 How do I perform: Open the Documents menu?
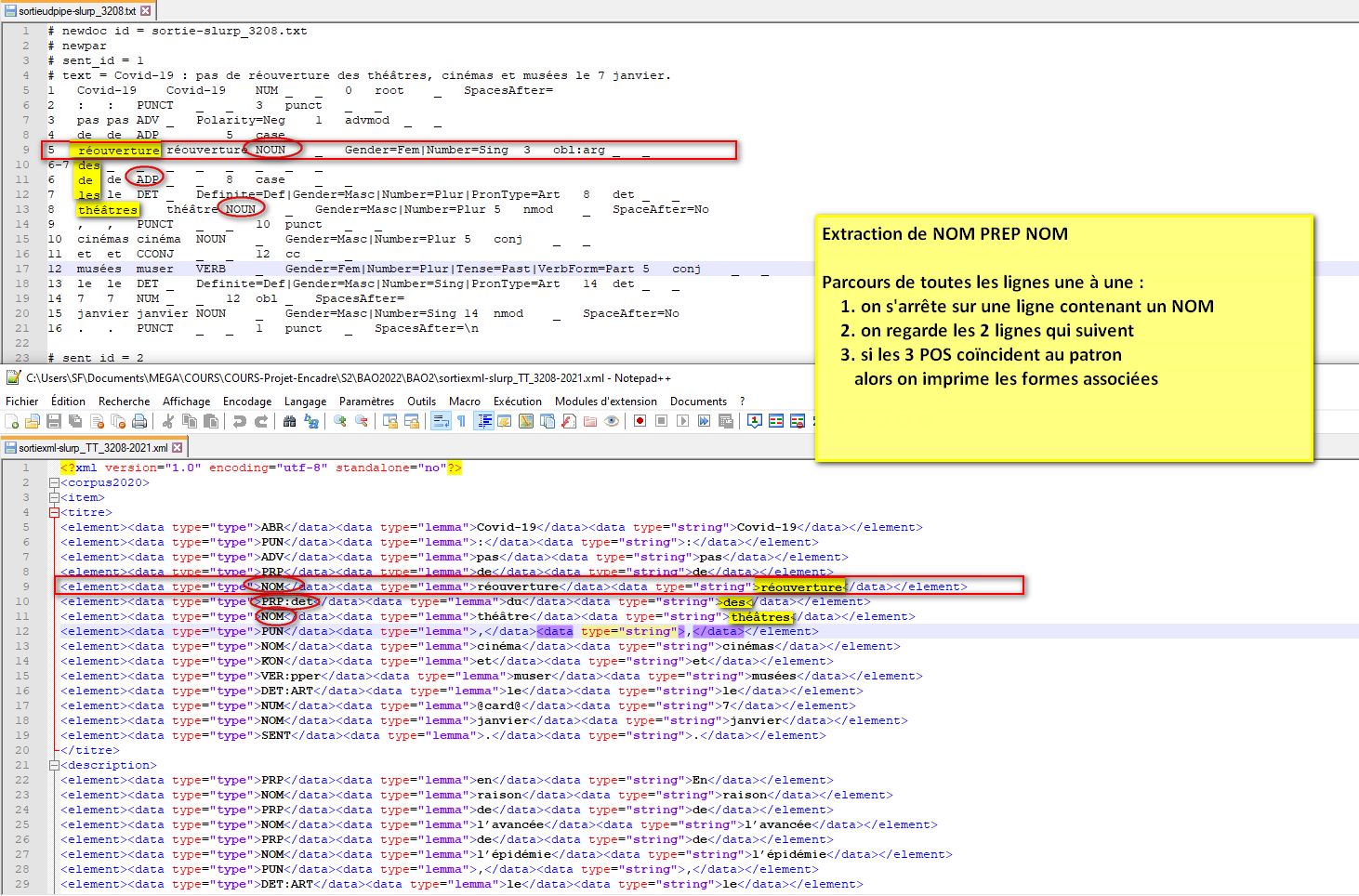coord(698,402)
